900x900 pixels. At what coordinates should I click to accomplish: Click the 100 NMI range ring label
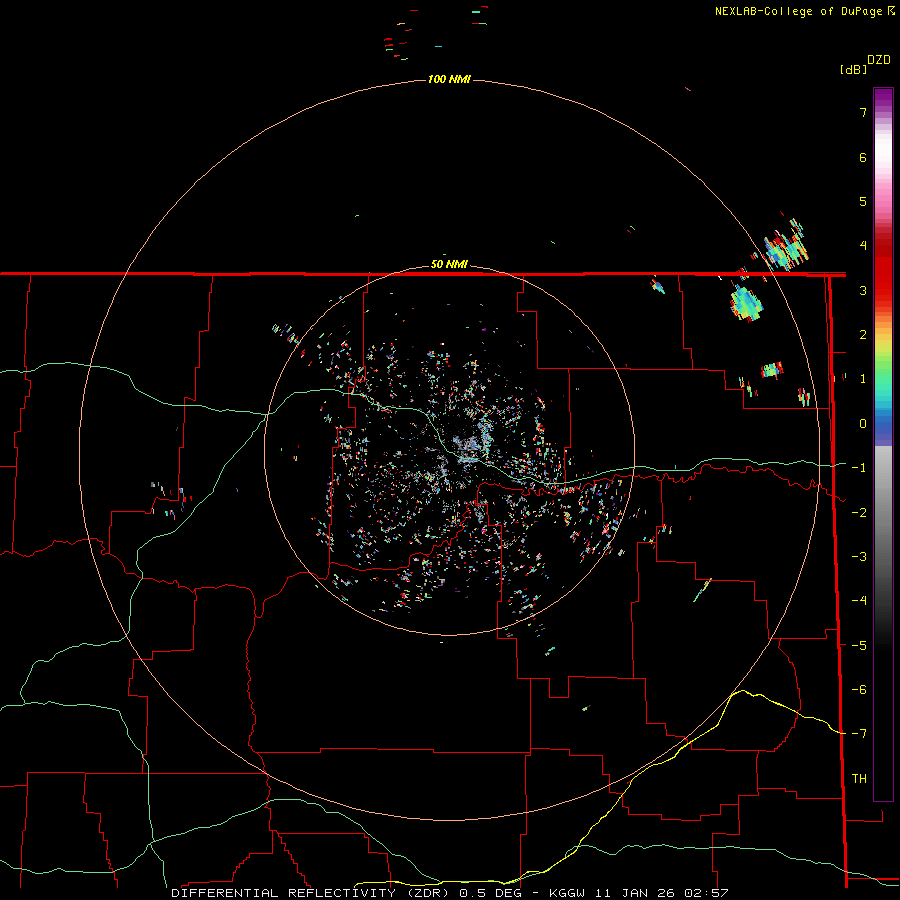[449, 79]
